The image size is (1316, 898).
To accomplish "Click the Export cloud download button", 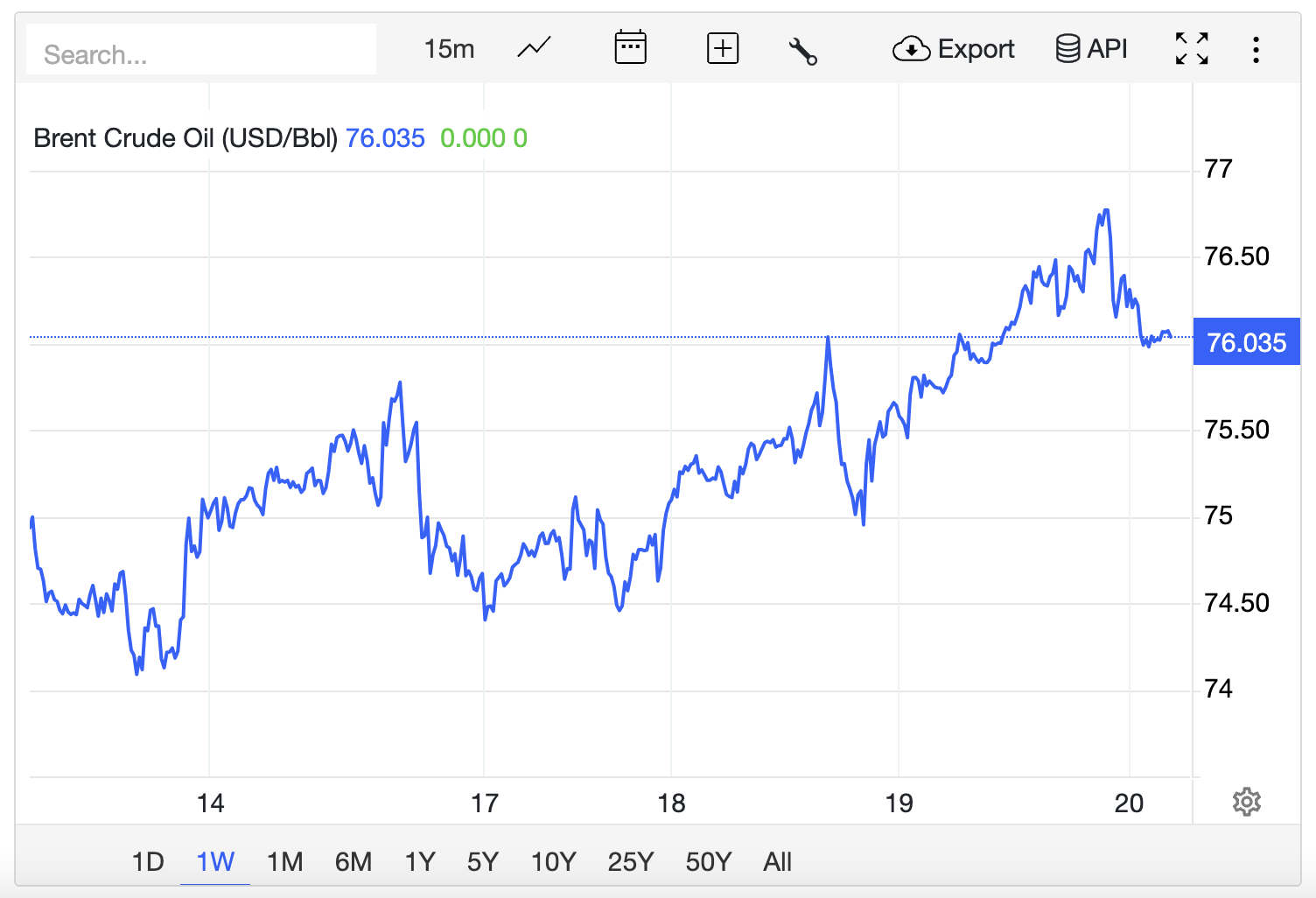I will tap(954, 49).
